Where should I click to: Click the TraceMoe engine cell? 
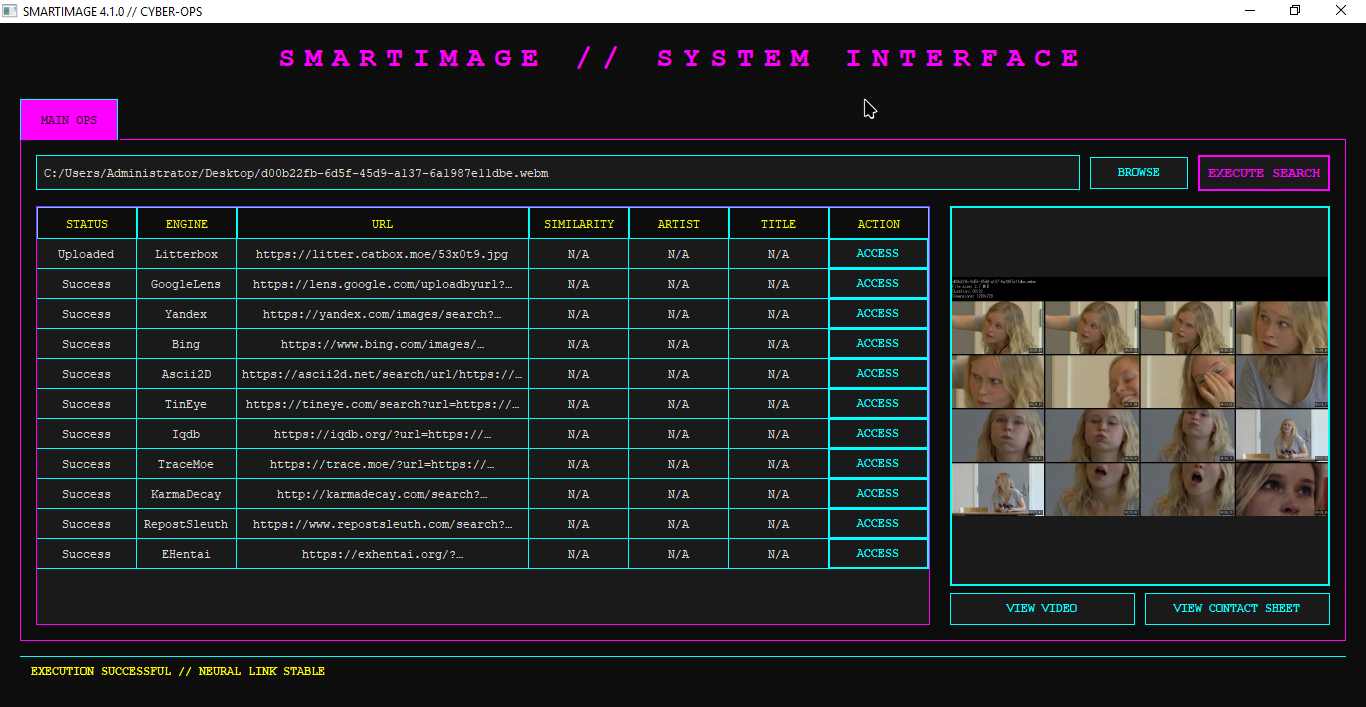187,464
